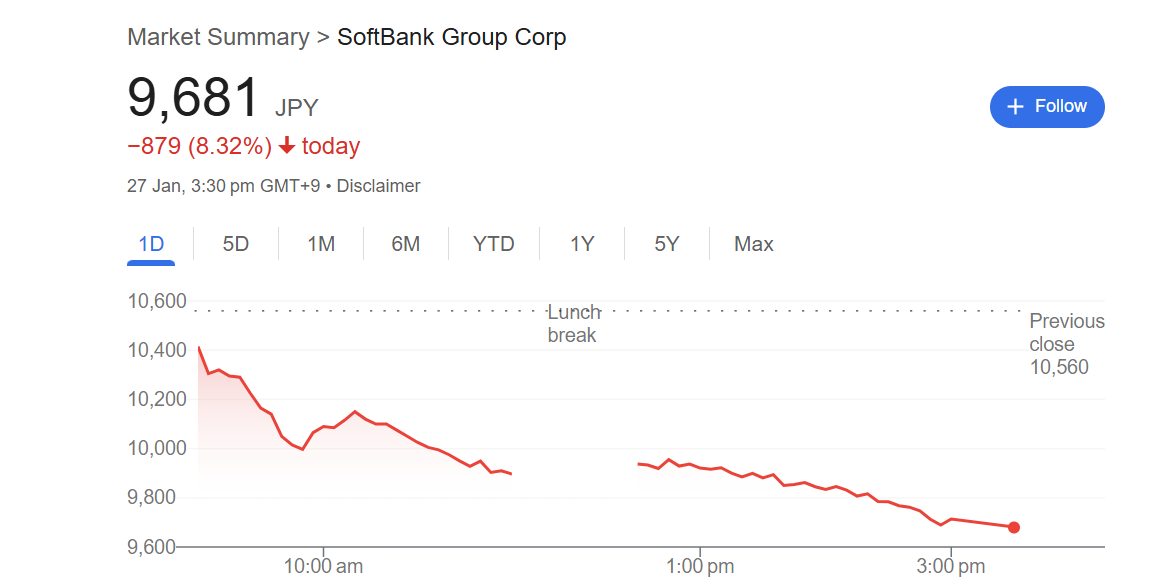The width and height of the screenshot is (1158, 586).
Task: Click the red down arrow icon
Action: tap(287, 146)
